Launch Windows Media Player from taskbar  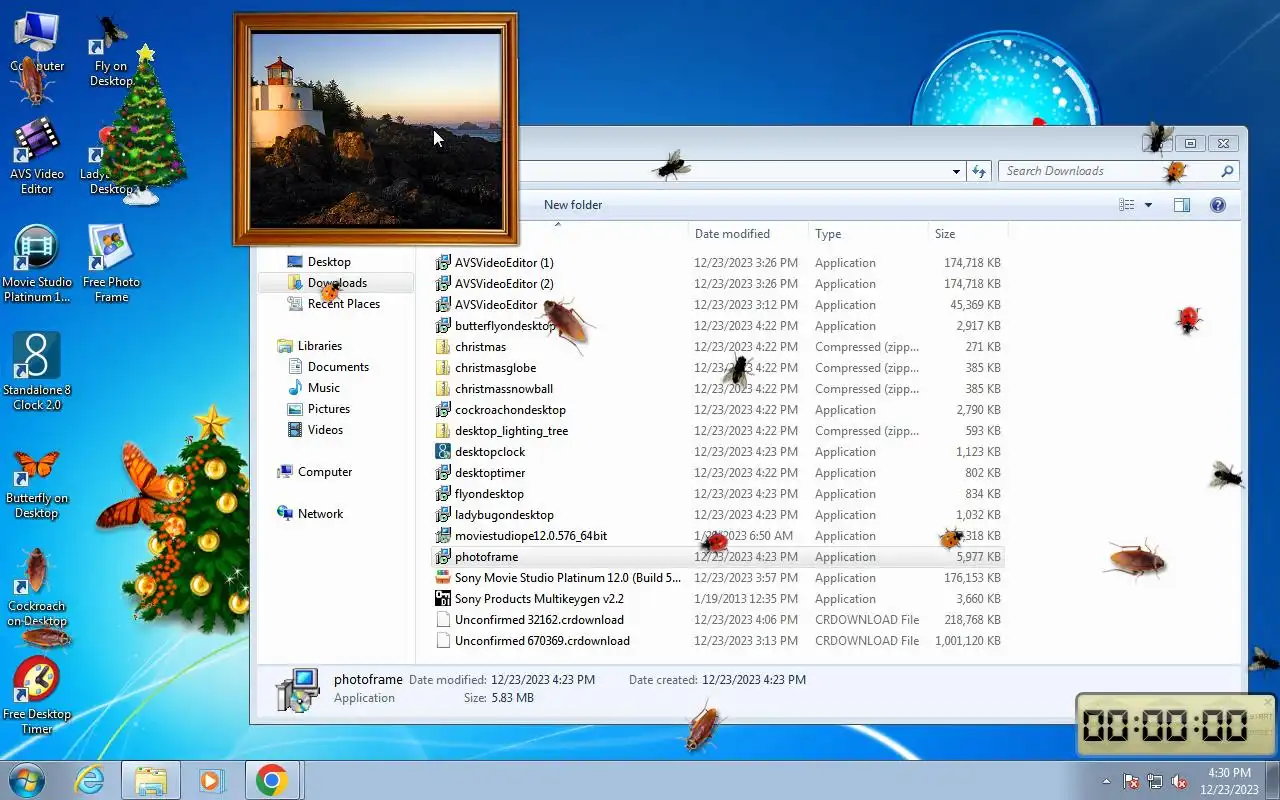pos(212,780)
